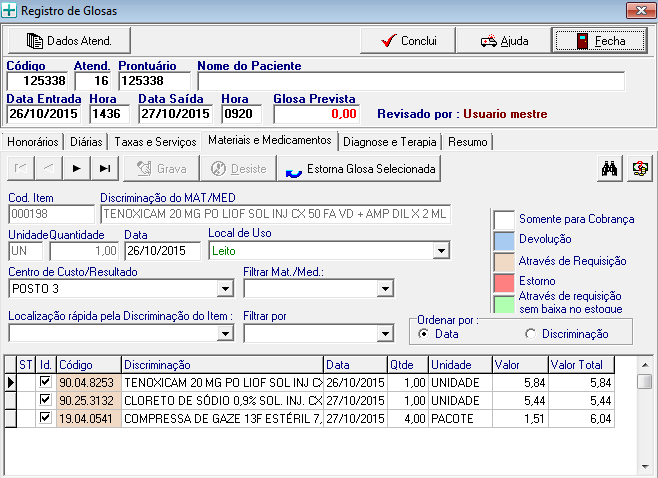Screen dimensions: 658x478
Task: Click table scrollbar down arrow
Action: point(645,467)
